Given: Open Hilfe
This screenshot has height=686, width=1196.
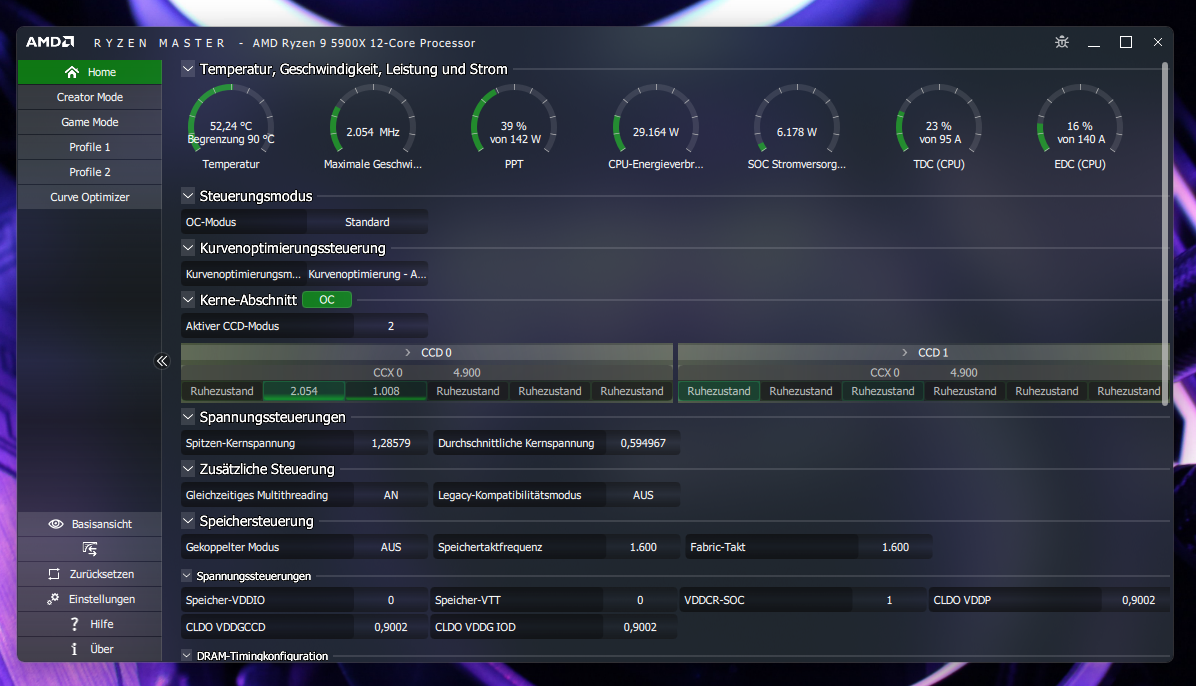Looking at the screenshot, I should 90,624.
